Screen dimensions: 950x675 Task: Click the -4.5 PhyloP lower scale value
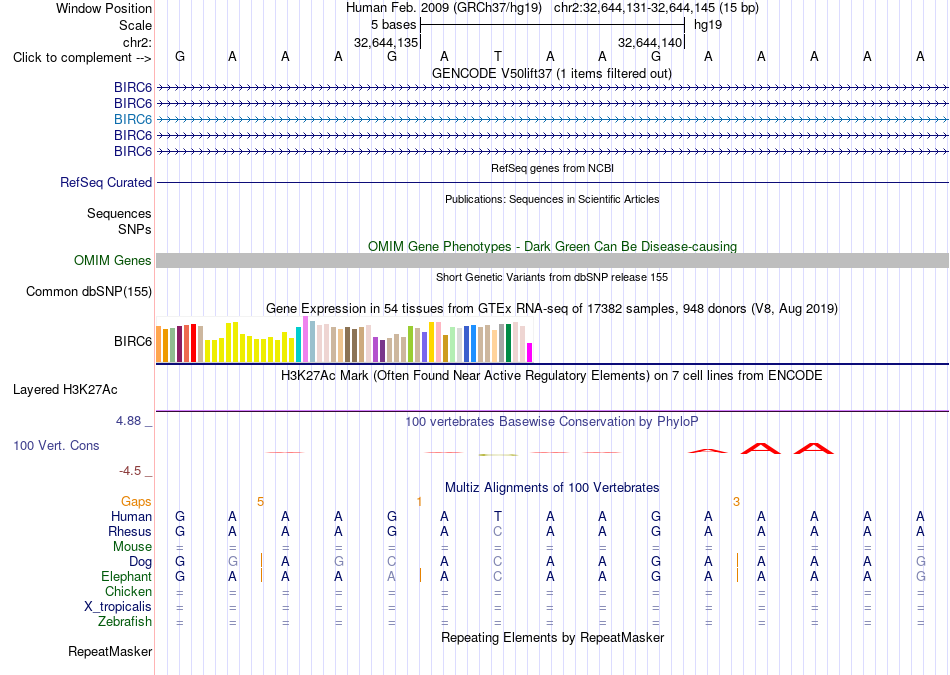tap(130, 471)
